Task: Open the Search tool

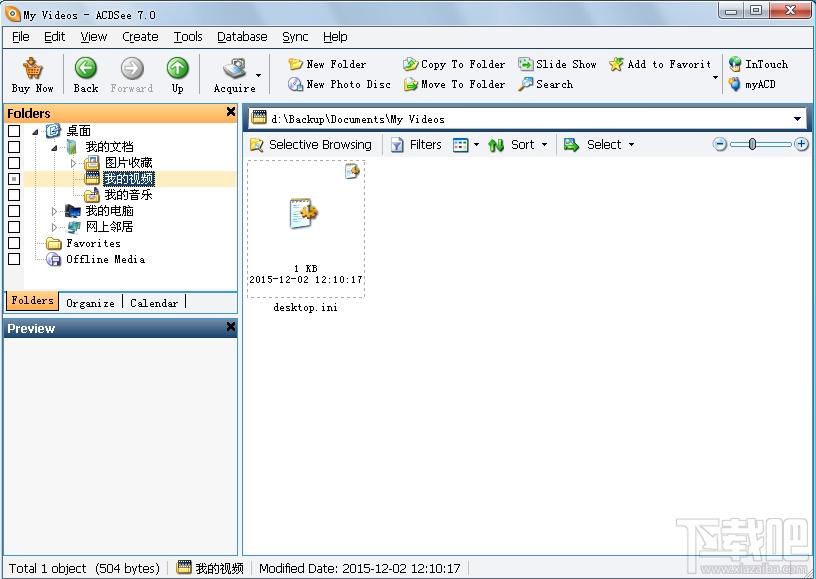Action: coord(546,84)
